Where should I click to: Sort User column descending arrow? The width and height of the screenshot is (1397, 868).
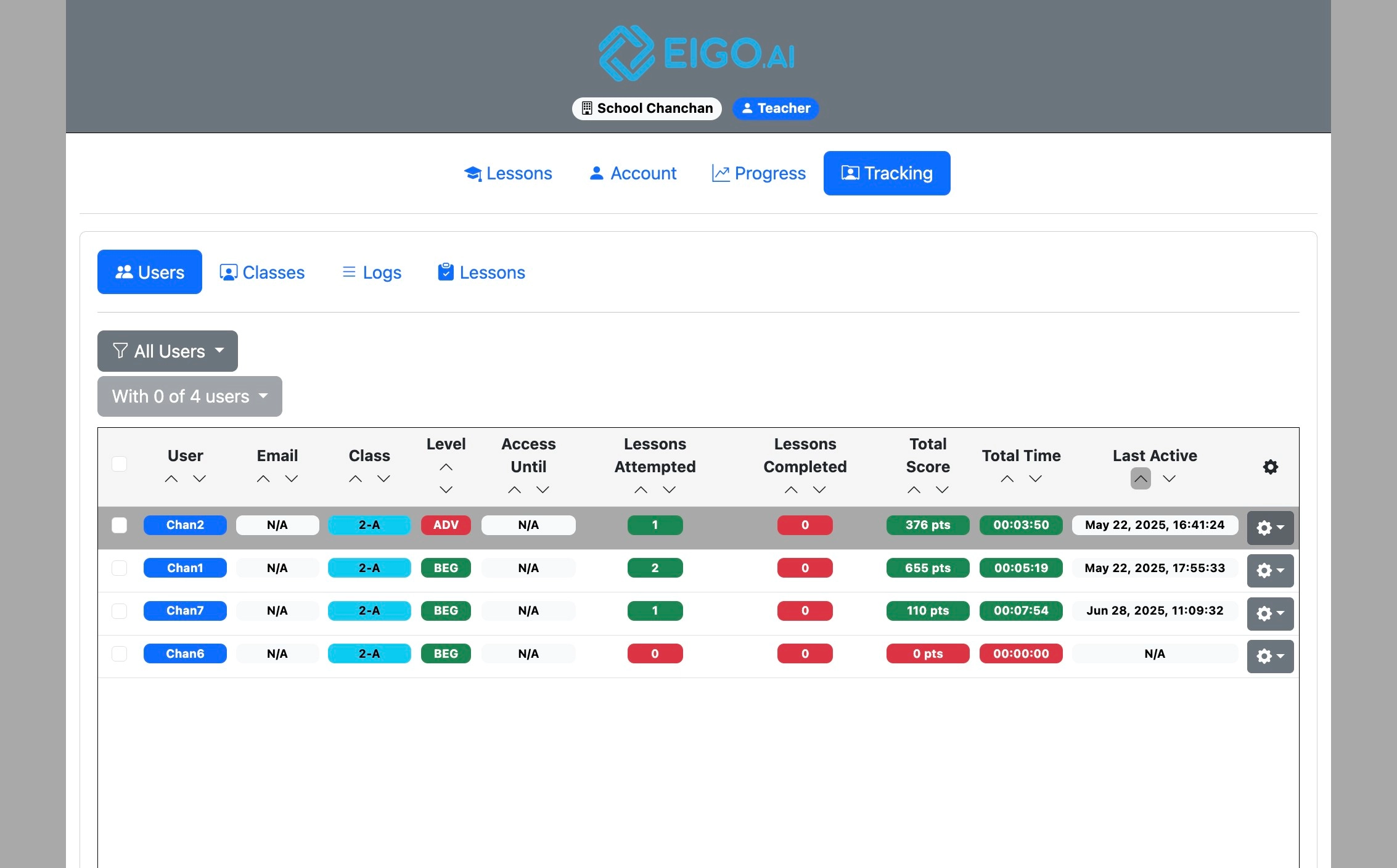(x=199, y=479)
